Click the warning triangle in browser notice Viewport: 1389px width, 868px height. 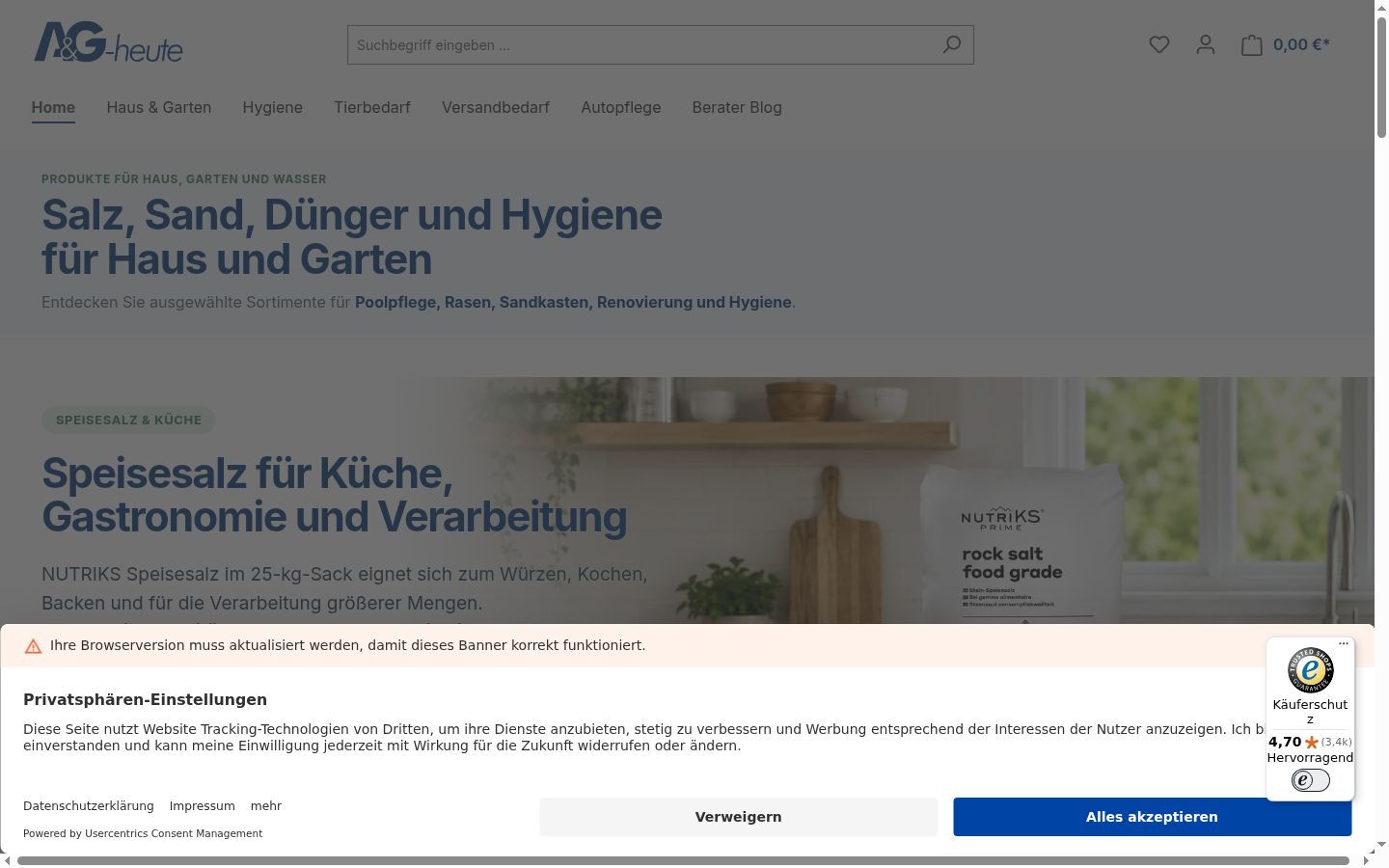(x=33, y=646)
